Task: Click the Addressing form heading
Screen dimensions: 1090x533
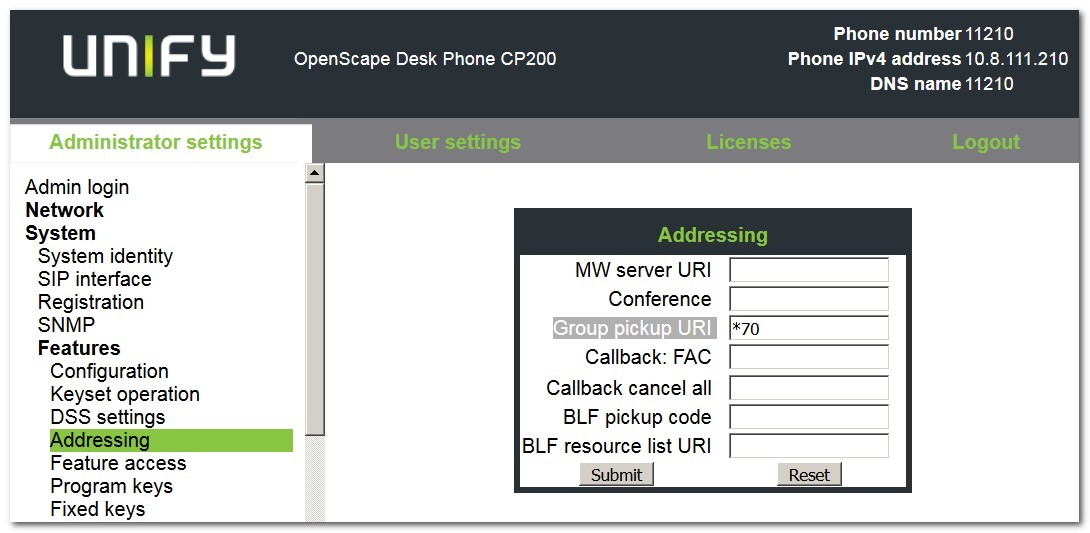Action: coord(713,235)
